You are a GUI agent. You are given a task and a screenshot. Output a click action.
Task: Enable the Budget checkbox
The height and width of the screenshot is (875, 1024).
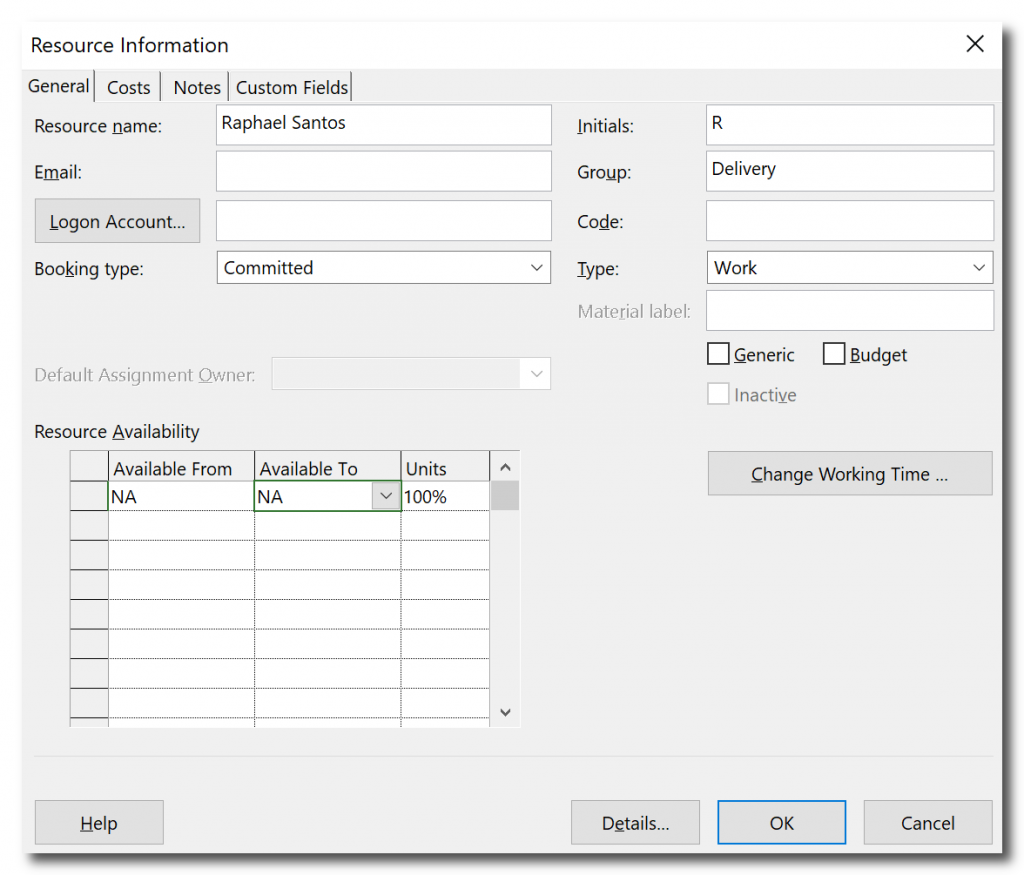(x=834, y=354)
